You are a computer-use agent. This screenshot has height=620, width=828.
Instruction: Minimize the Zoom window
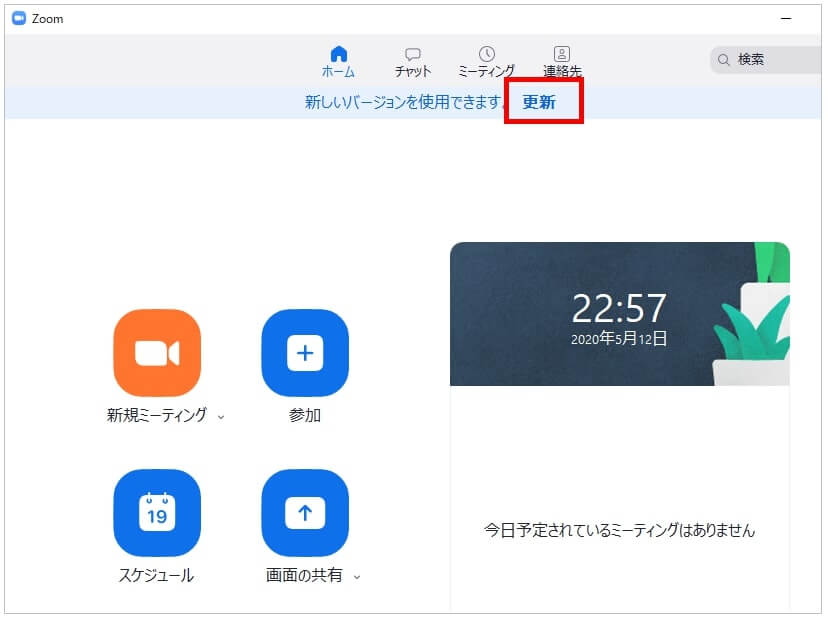[786, 18]
